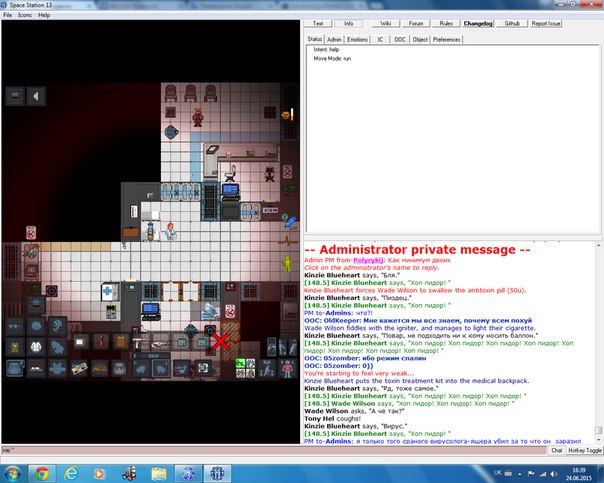Open Internet Explorer from the taskbar
The height and width of the screenshot is (483, 604).
71,473
